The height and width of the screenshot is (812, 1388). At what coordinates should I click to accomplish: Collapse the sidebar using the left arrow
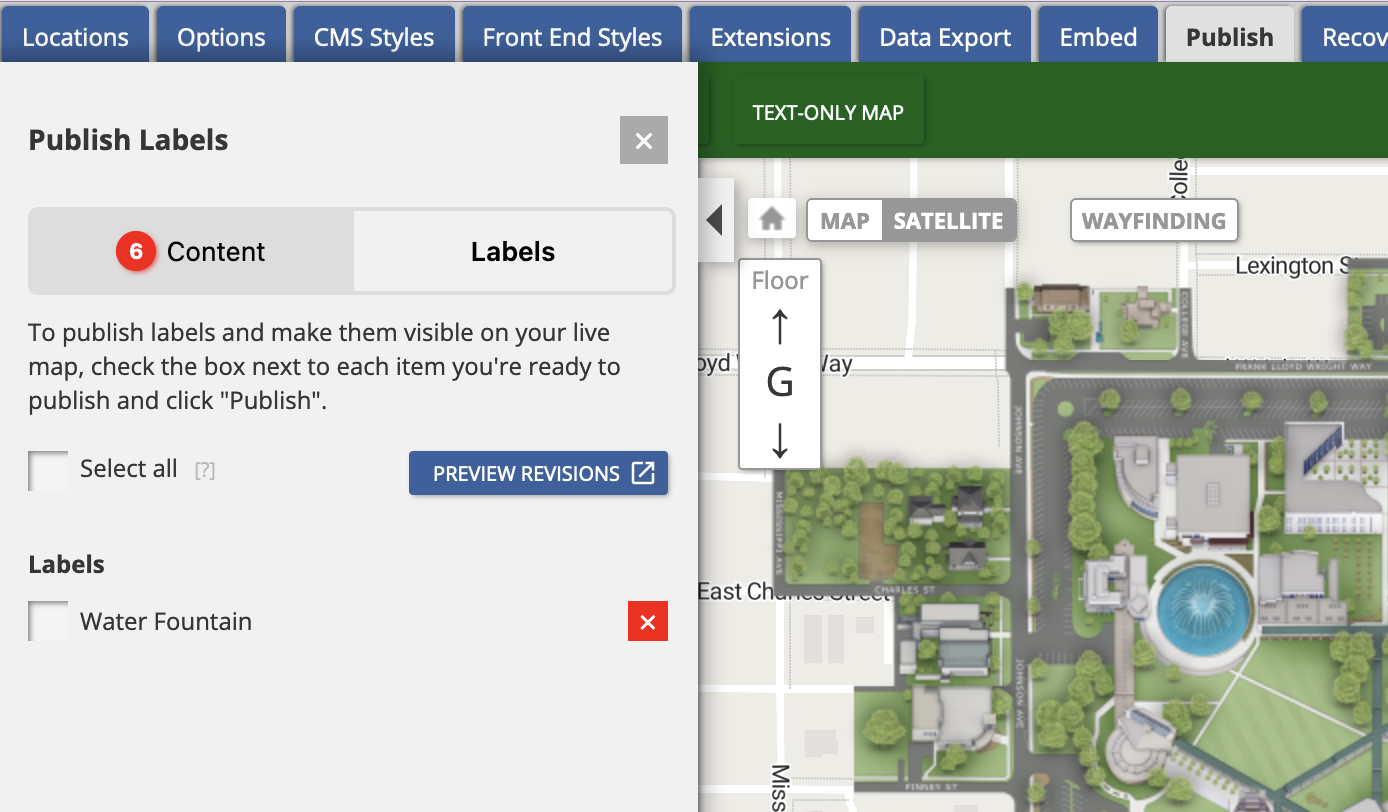[x=716, y=219]
